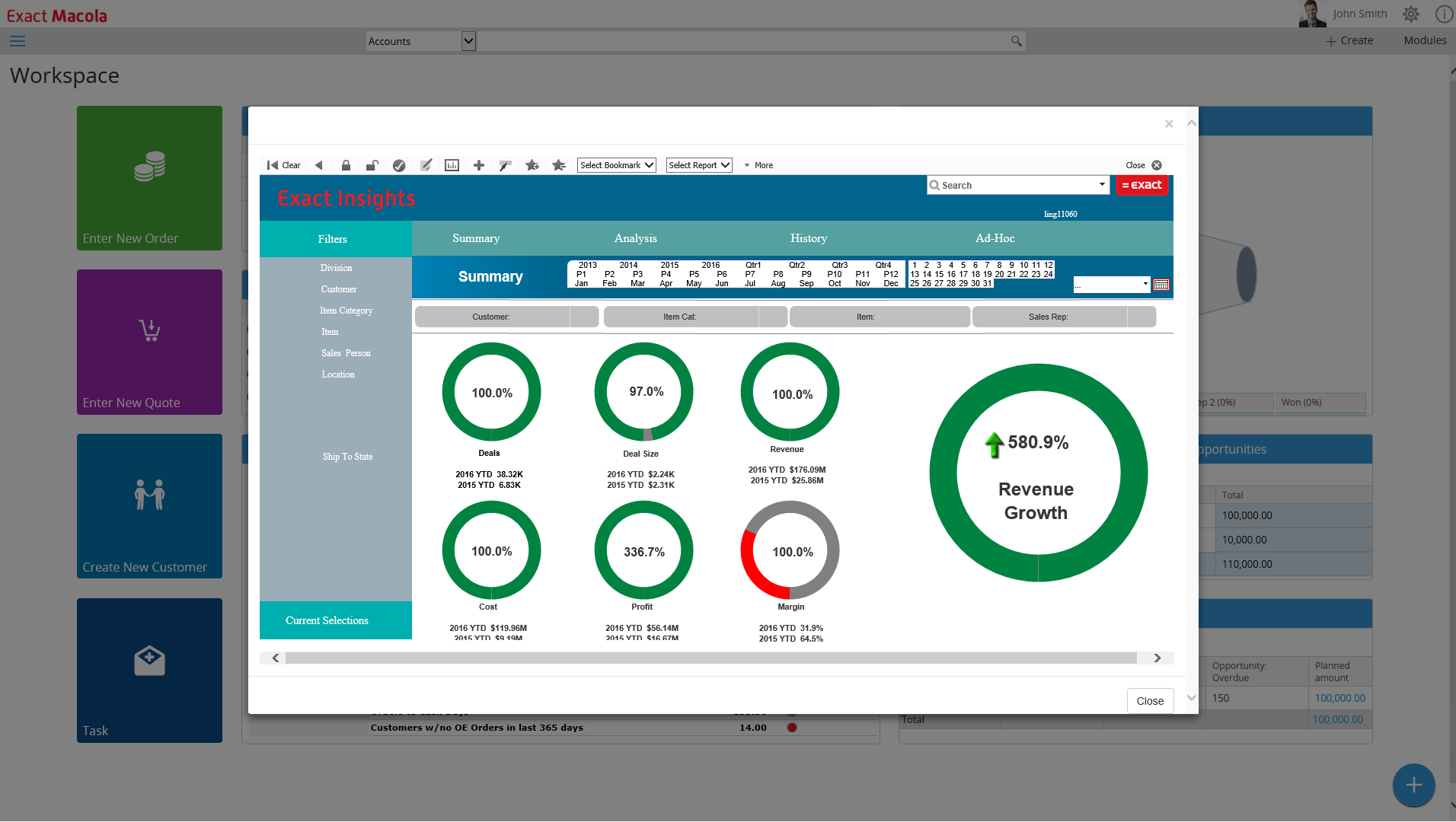Open the calendar icon next to date dropdown
This screenshot has width=1456, height=822.
(x=1161, y=285)
